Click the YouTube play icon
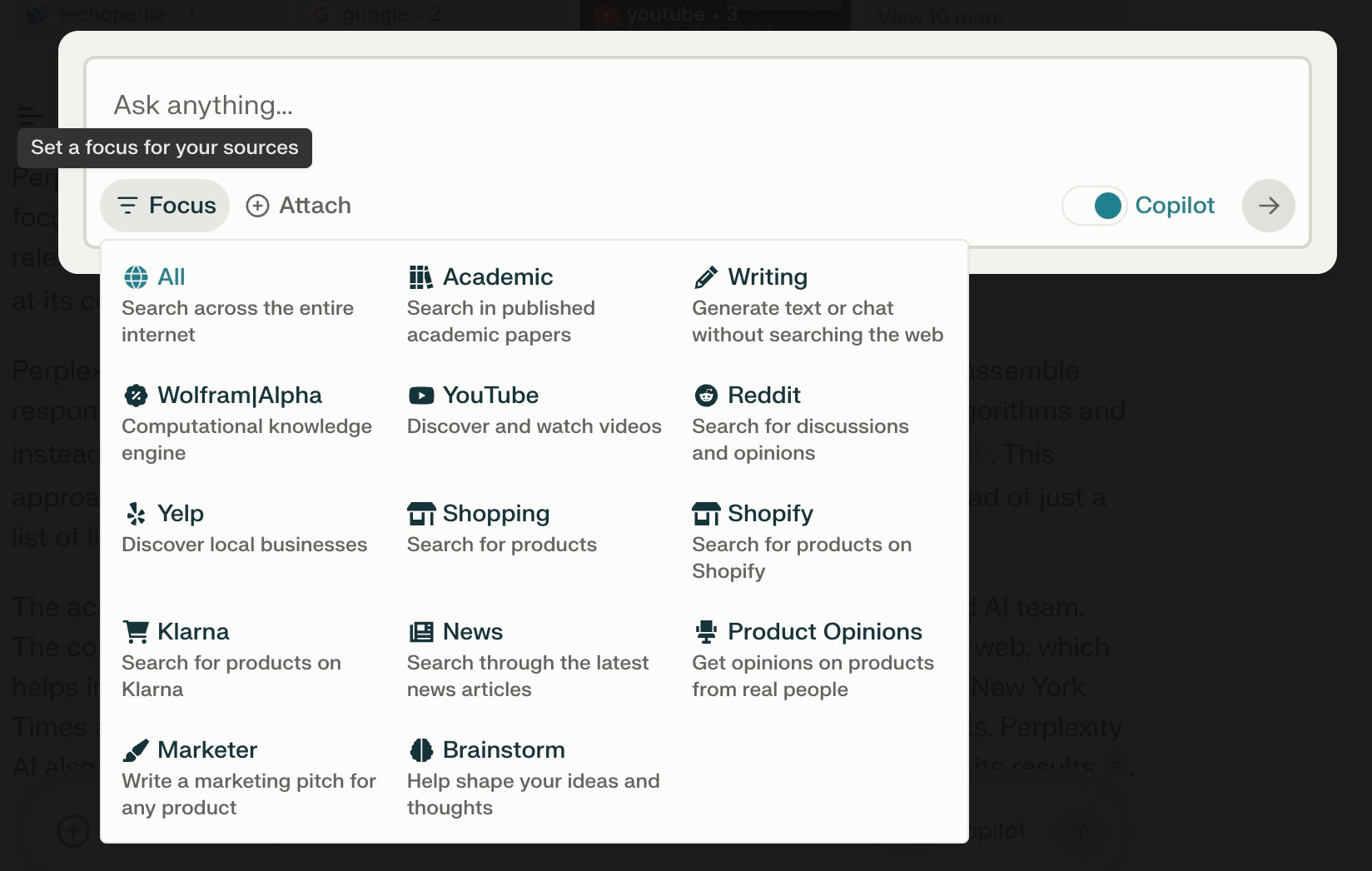Viewport: 1372px width, 871px height. 421,395
